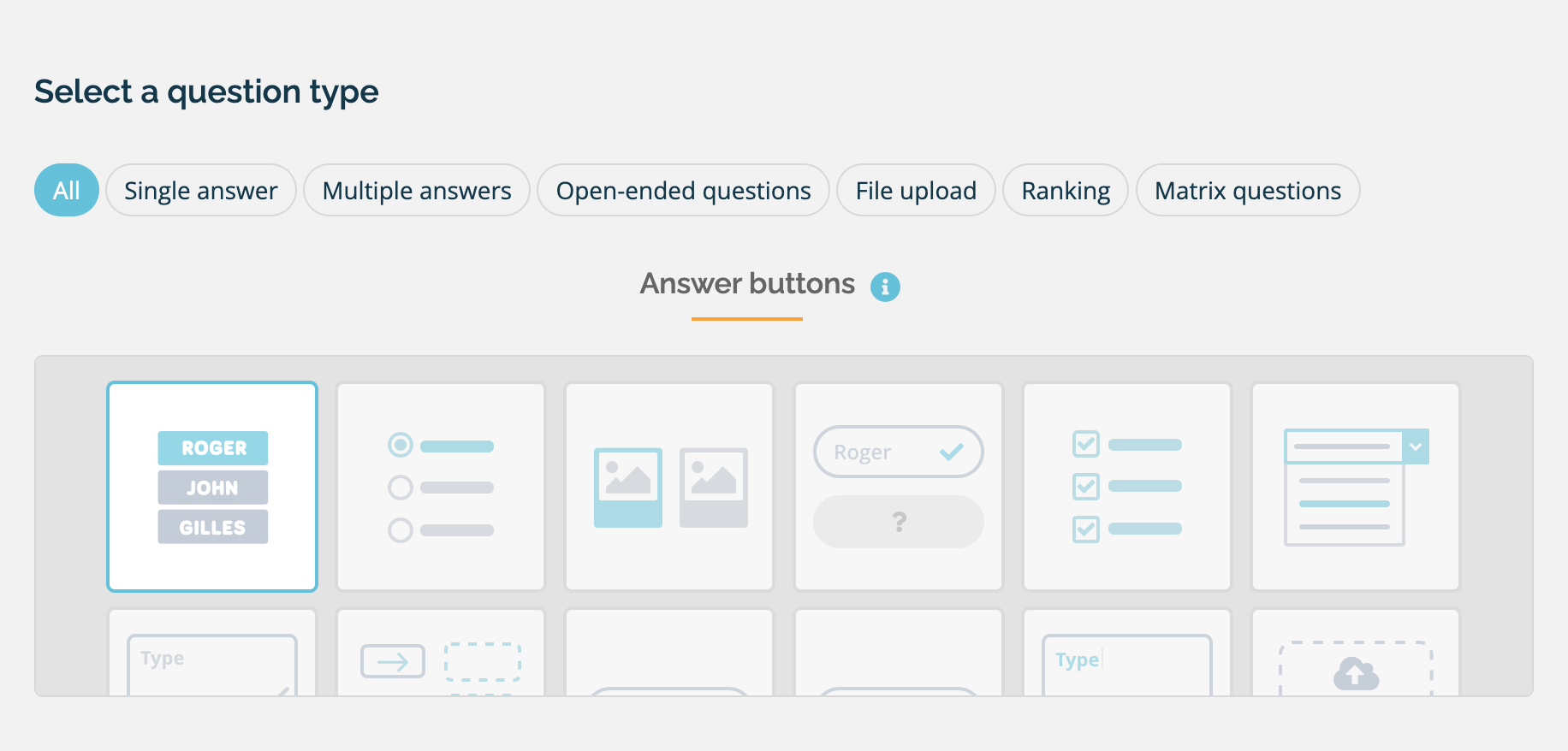
Task: Click the dropdown arrow in the dropdown tile
Action: pos(1416,446)
